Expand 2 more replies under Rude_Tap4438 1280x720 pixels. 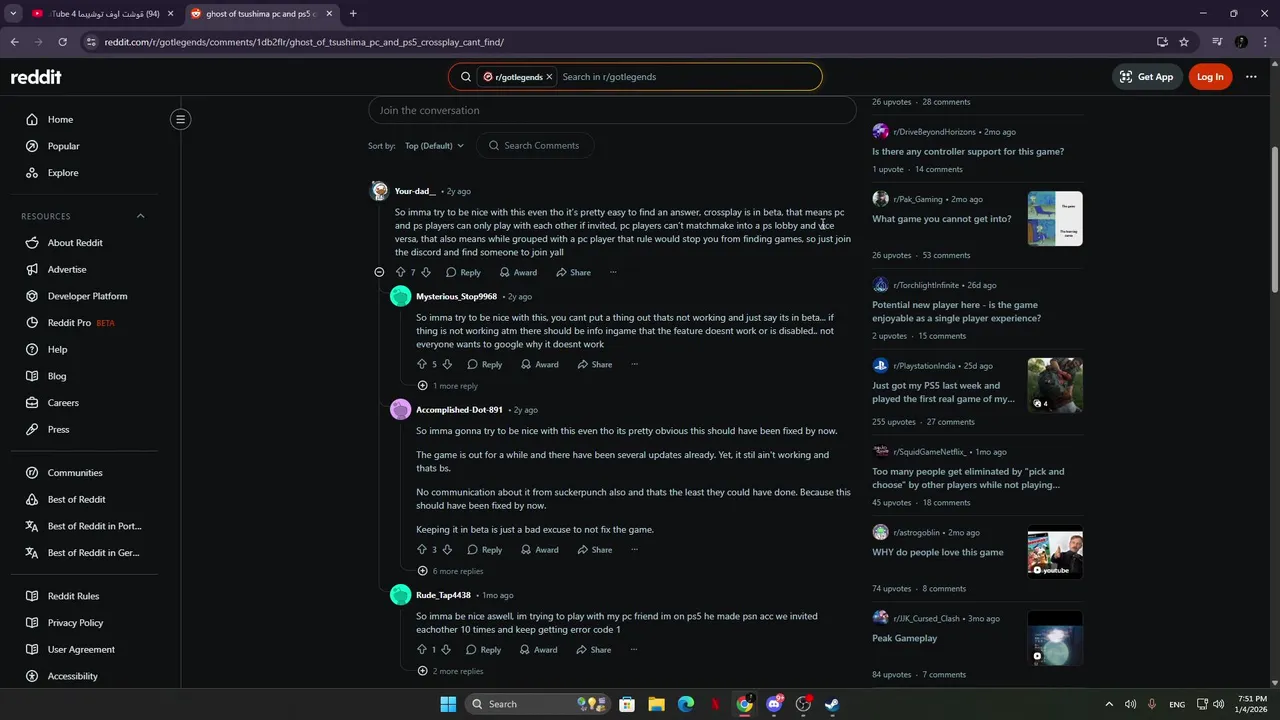pos(451,671)
